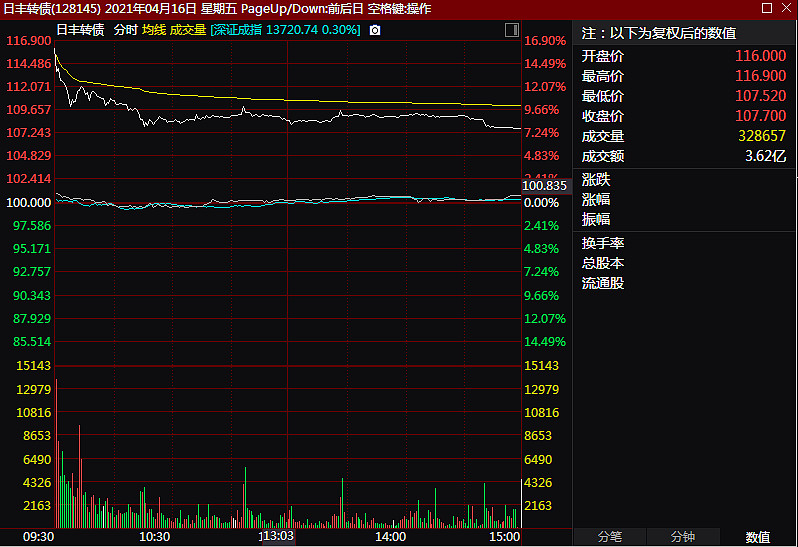Click the 注：以下为复权后的数值 note

[659, 34]
